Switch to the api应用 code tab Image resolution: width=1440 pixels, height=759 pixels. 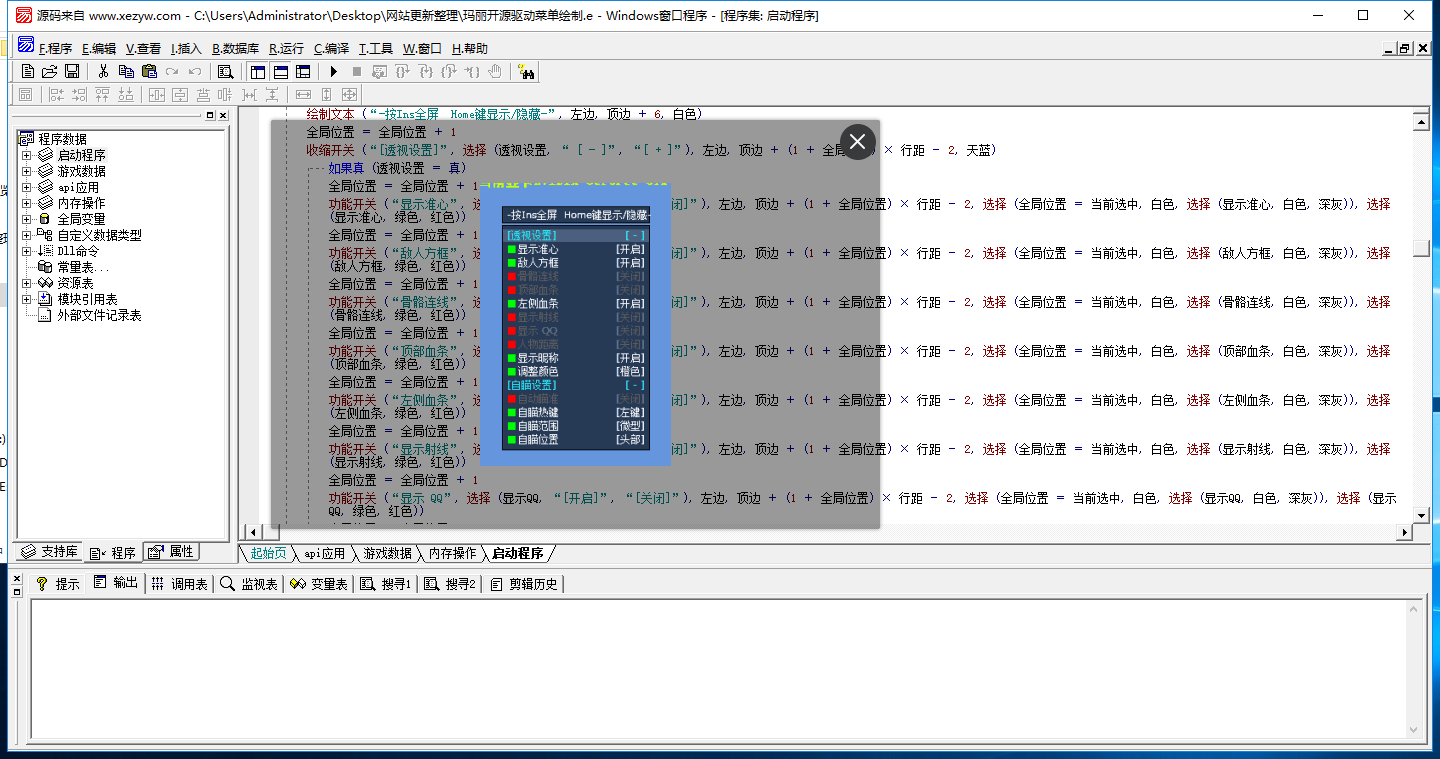tap(325, 553)
